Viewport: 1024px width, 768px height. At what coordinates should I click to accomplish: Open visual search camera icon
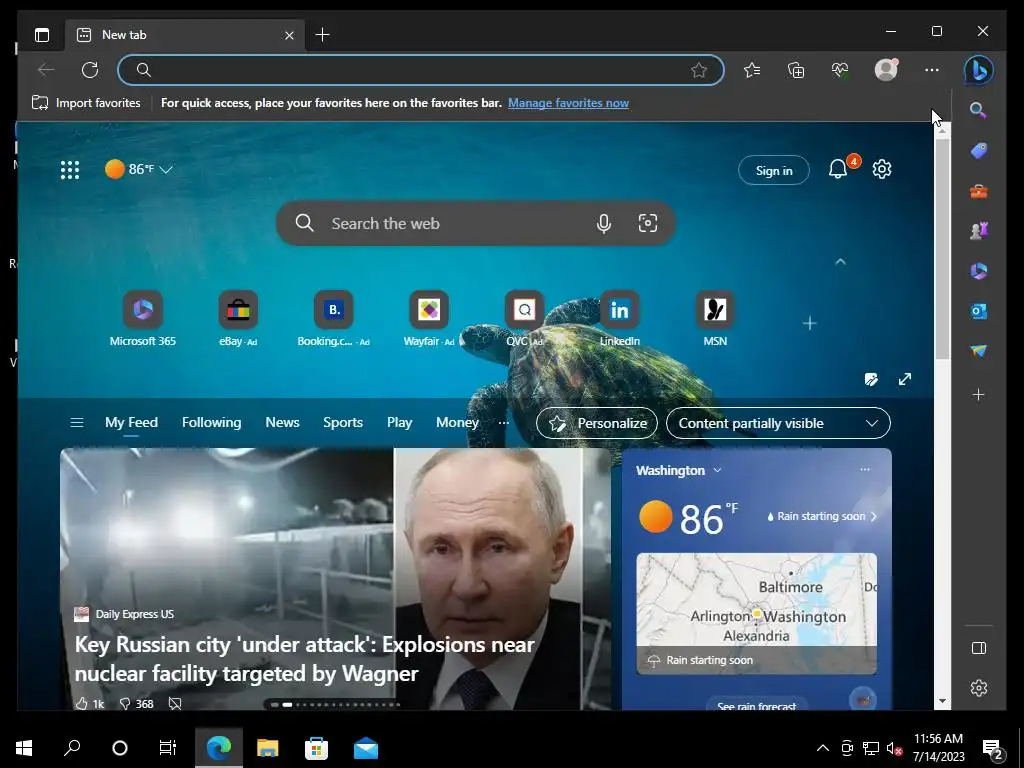pyautogui.click(x=648, y=223)
